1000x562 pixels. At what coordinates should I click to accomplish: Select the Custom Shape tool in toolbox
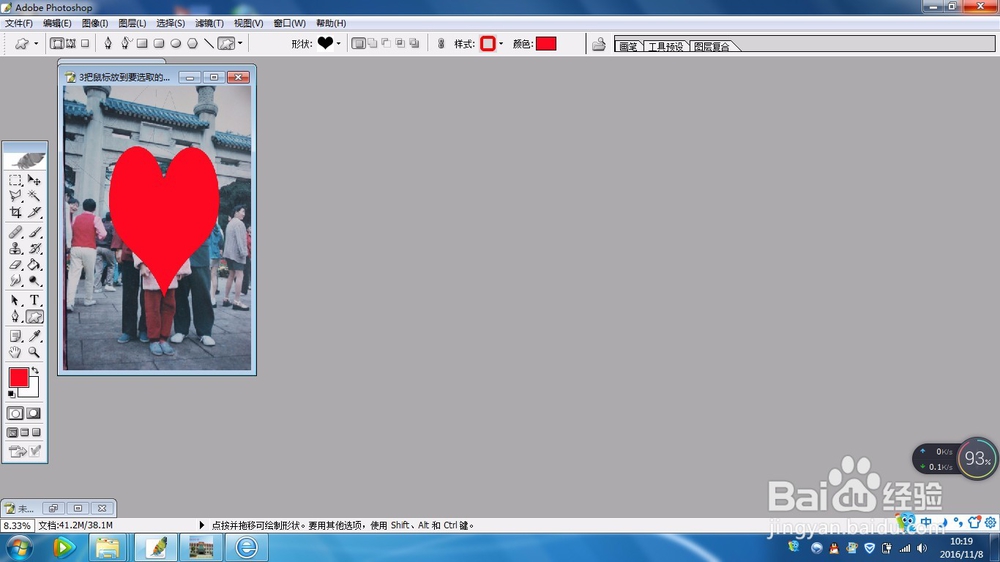34,316
